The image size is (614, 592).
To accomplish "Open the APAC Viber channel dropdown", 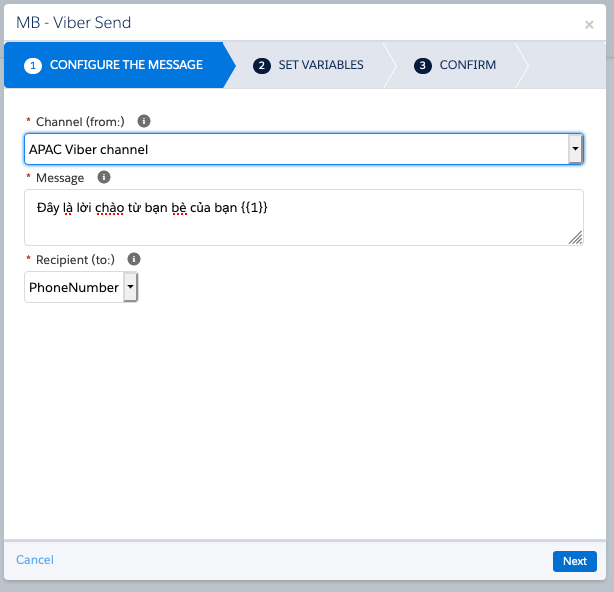I will click(296, 149).
